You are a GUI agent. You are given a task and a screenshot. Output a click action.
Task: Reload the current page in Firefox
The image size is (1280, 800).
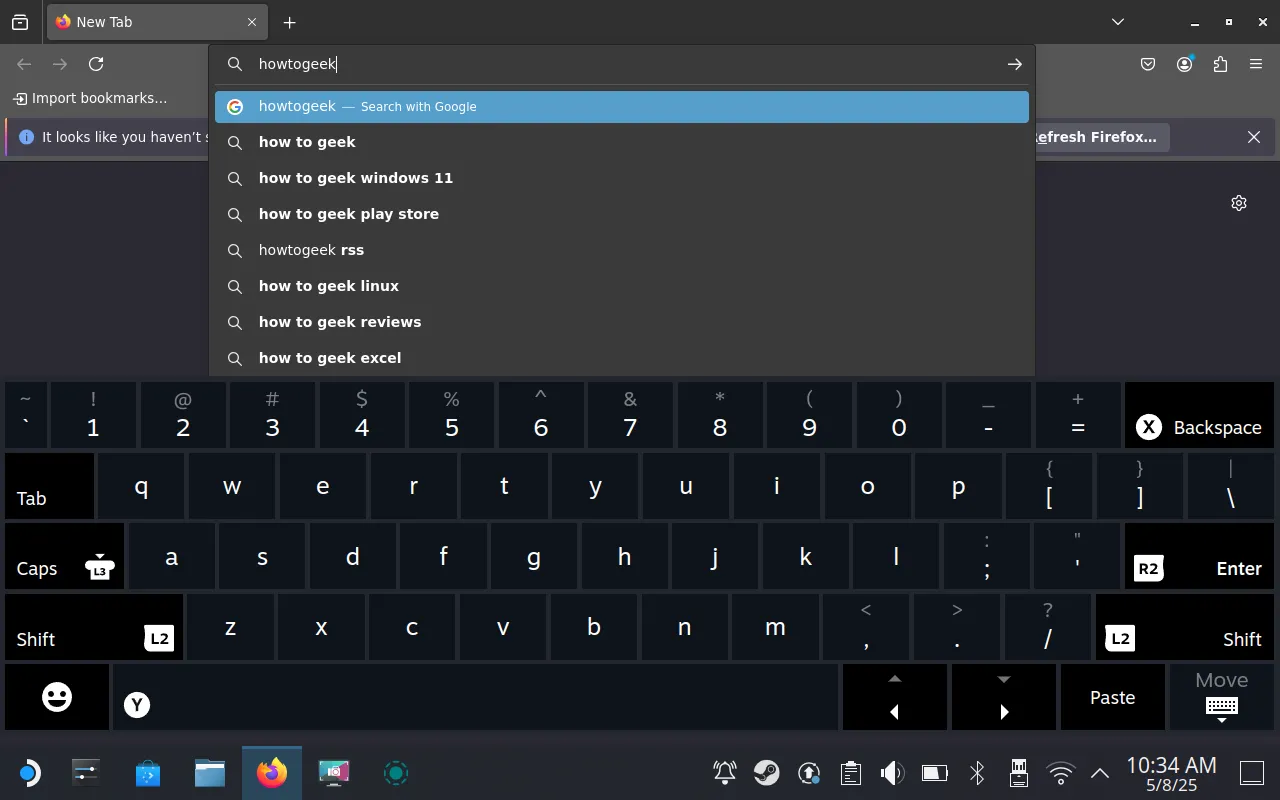click(95, 63)
